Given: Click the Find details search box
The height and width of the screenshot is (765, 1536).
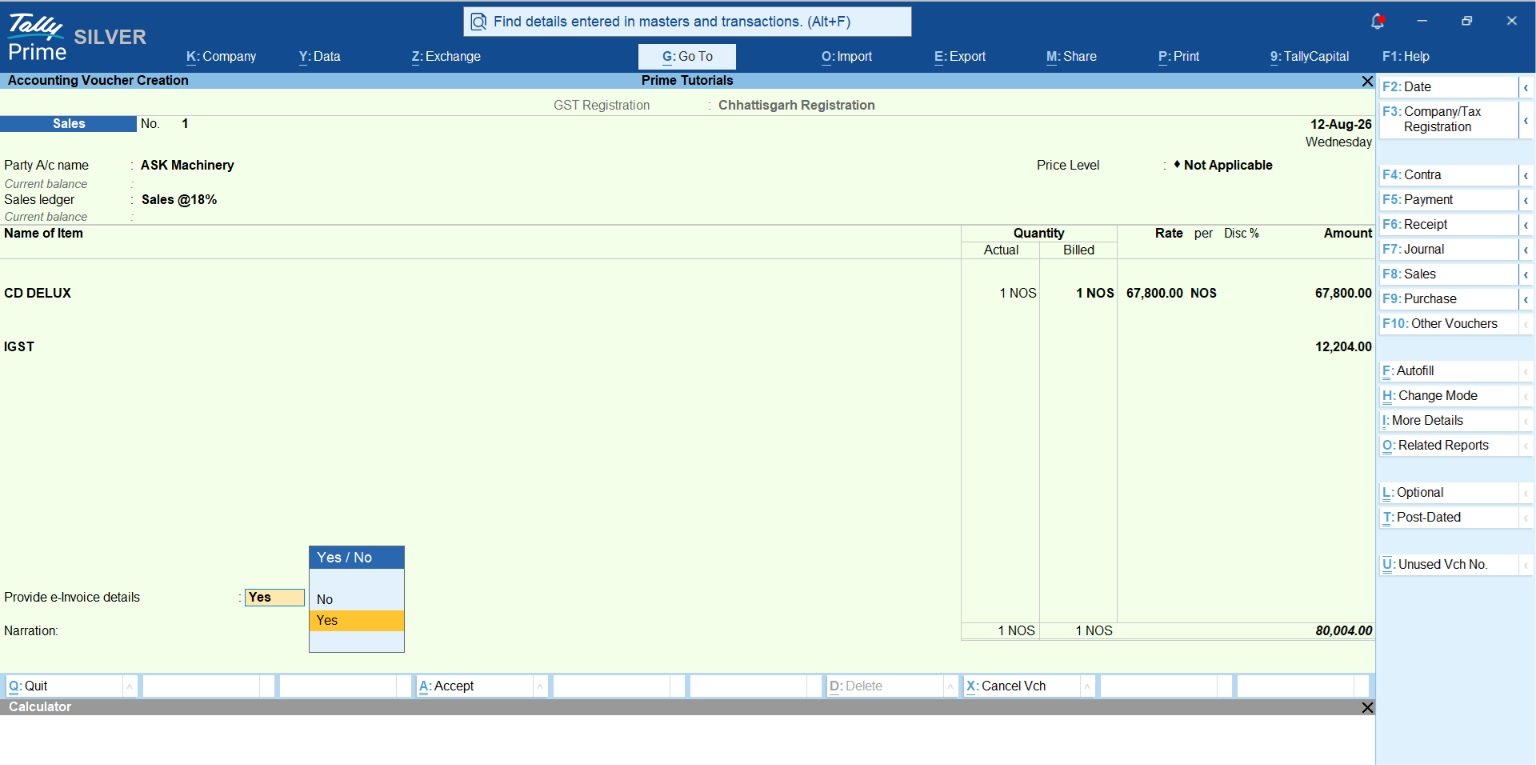Looking at the screenshot, I should pyautogui.click(x=687, y=21).
